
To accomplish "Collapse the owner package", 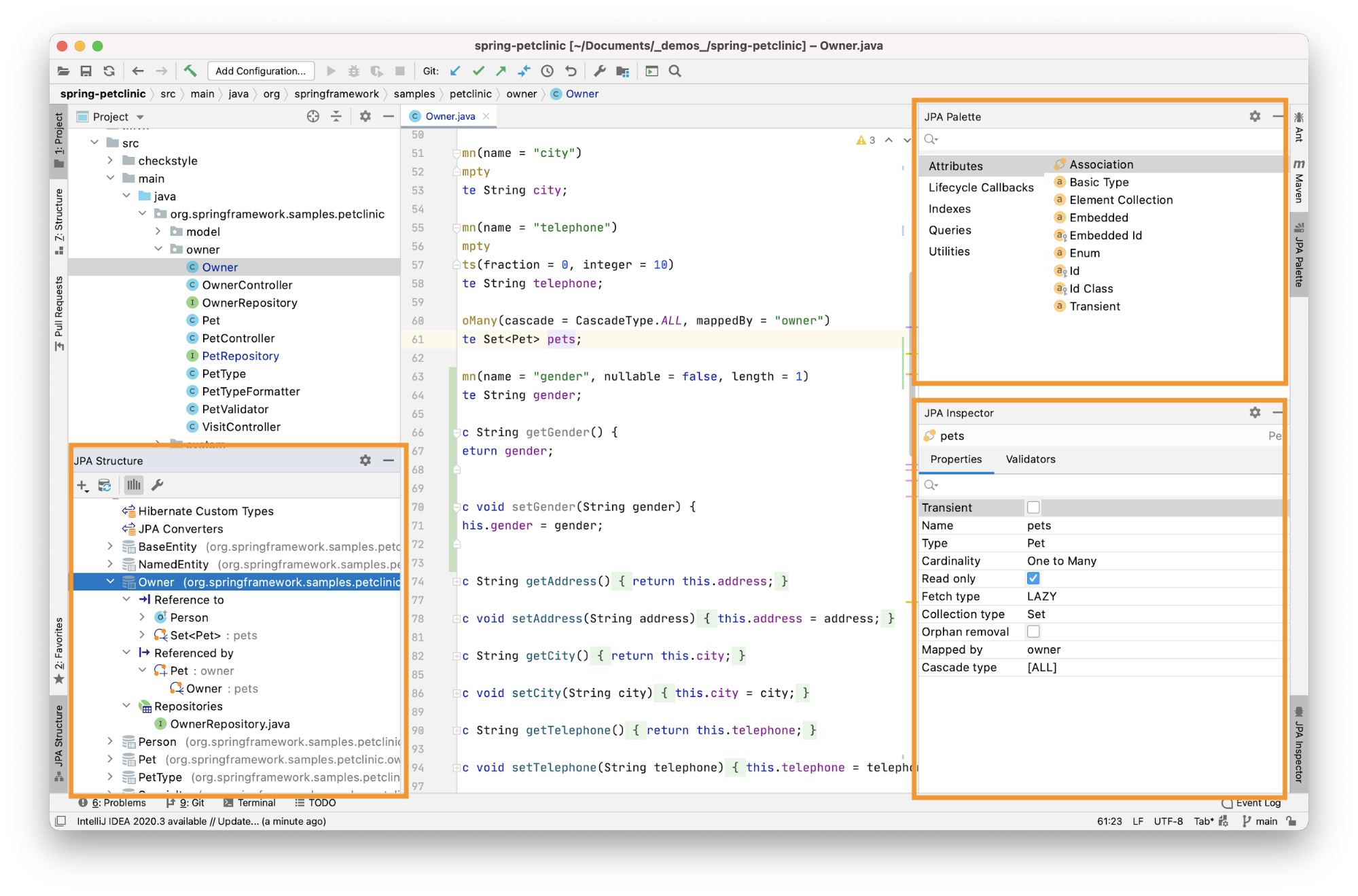I will point(158,249).
